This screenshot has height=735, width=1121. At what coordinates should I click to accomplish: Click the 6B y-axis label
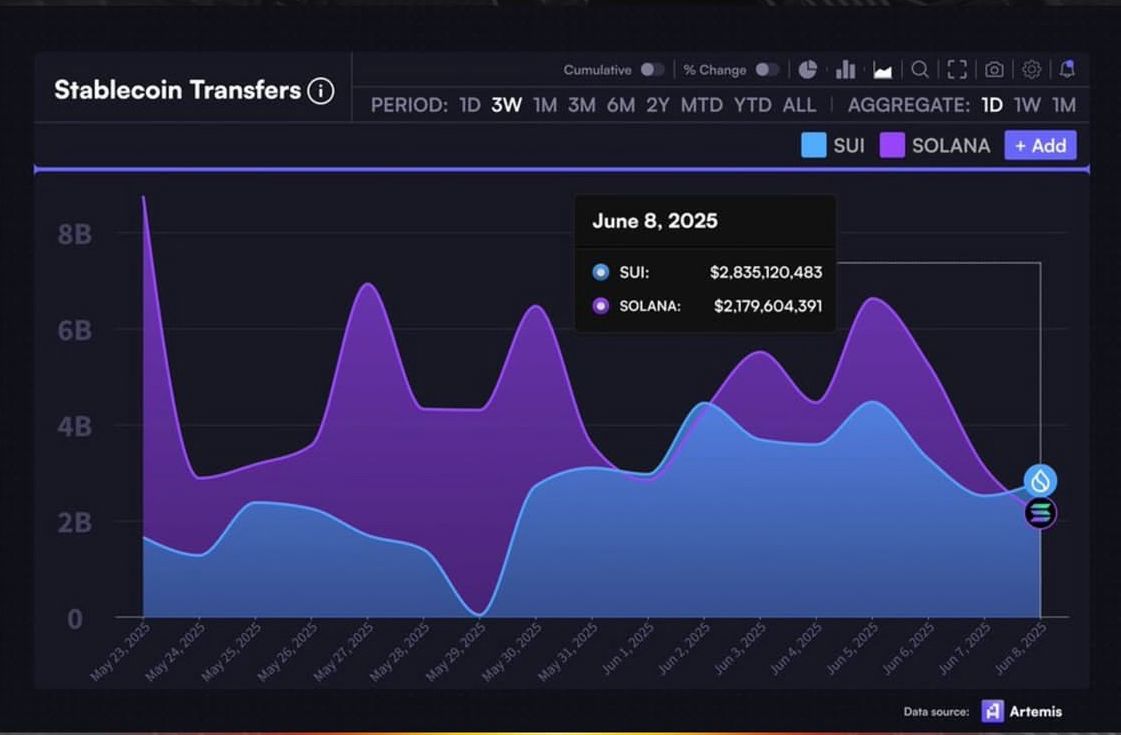(x=75, y=330)
